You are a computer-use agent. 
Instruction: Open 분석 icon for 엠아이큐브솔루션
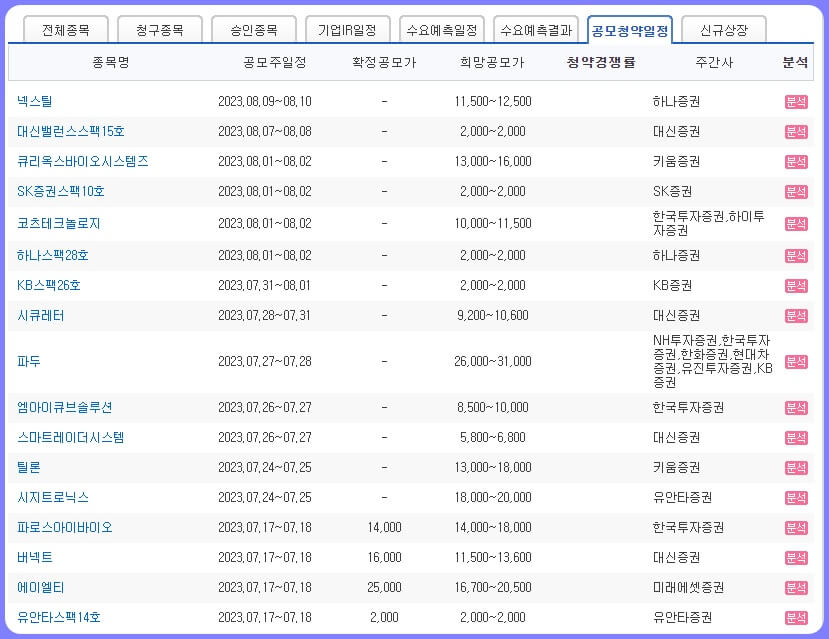pos(796,408)
